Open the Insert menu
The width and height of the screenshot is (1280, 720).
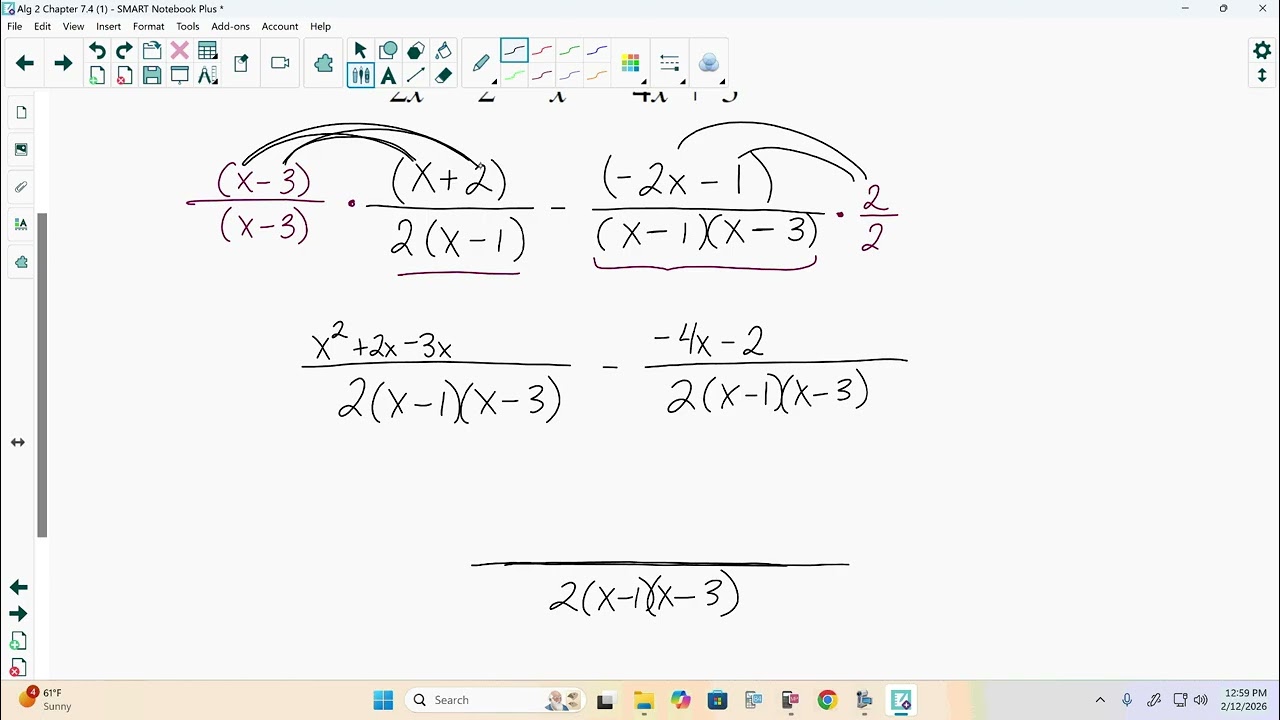coord(108,26)
